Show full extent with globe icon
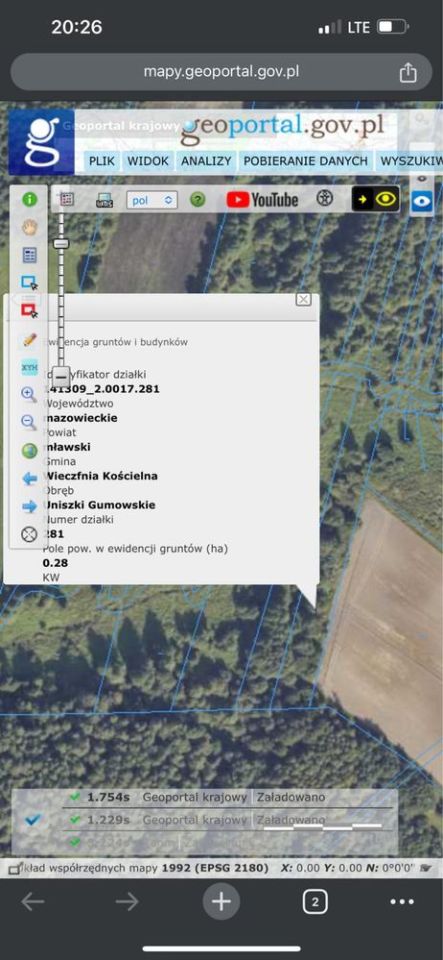The image size is (443, 960). pos(29,451)
